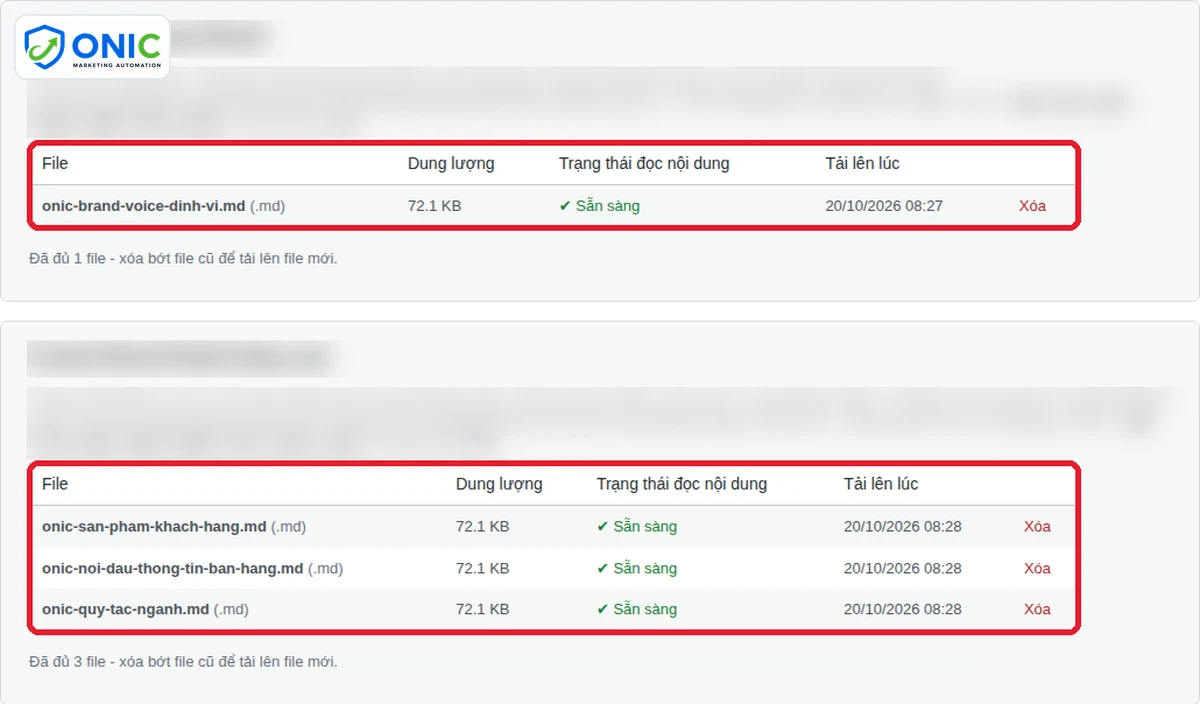Click 72.1 KB size of onic-brand-voice-dinh-vi.md
Viewport: 1200px width, 704px height.
coord(434,206)
